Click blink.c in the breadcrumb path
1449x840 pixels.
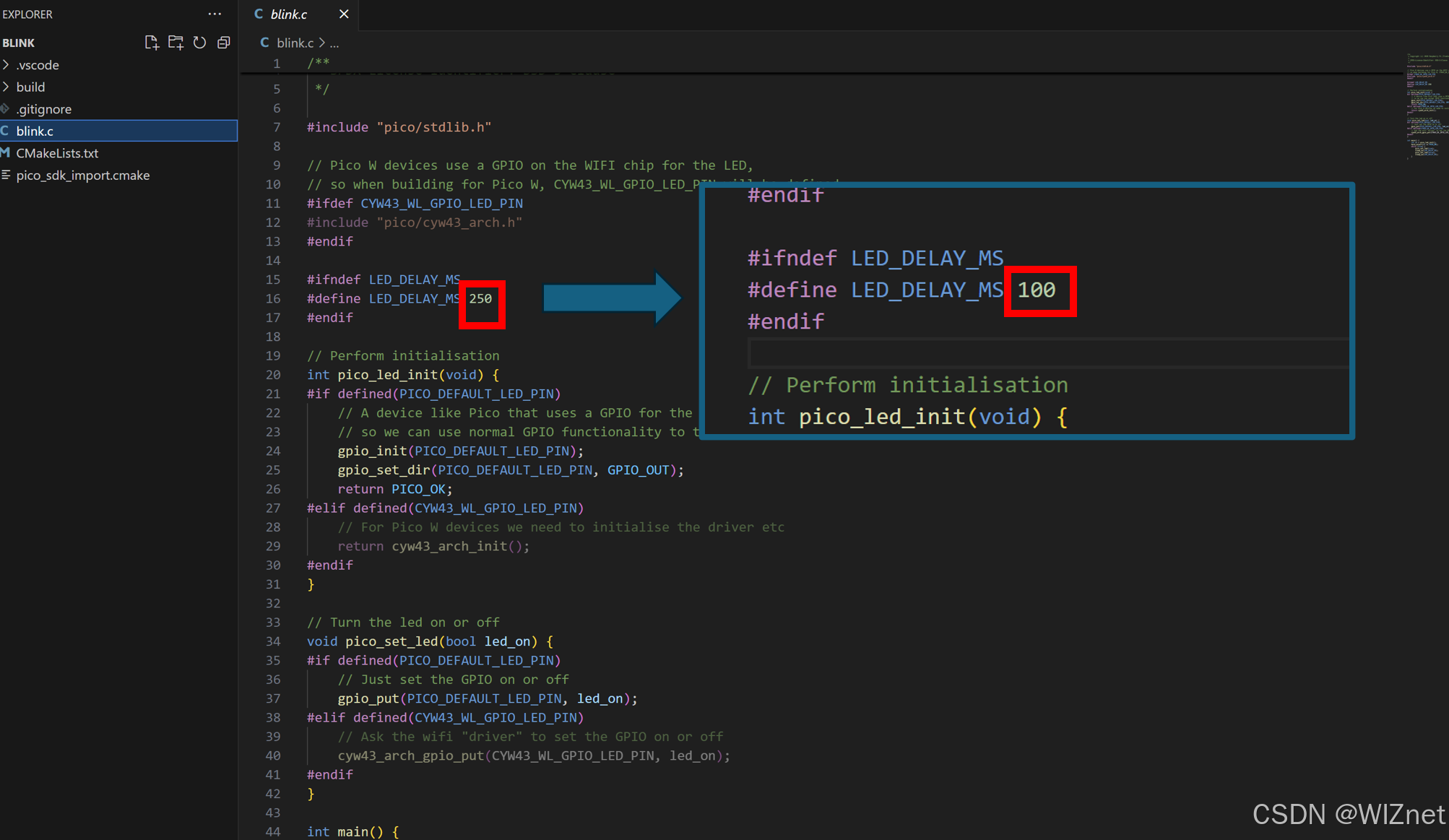295,43
